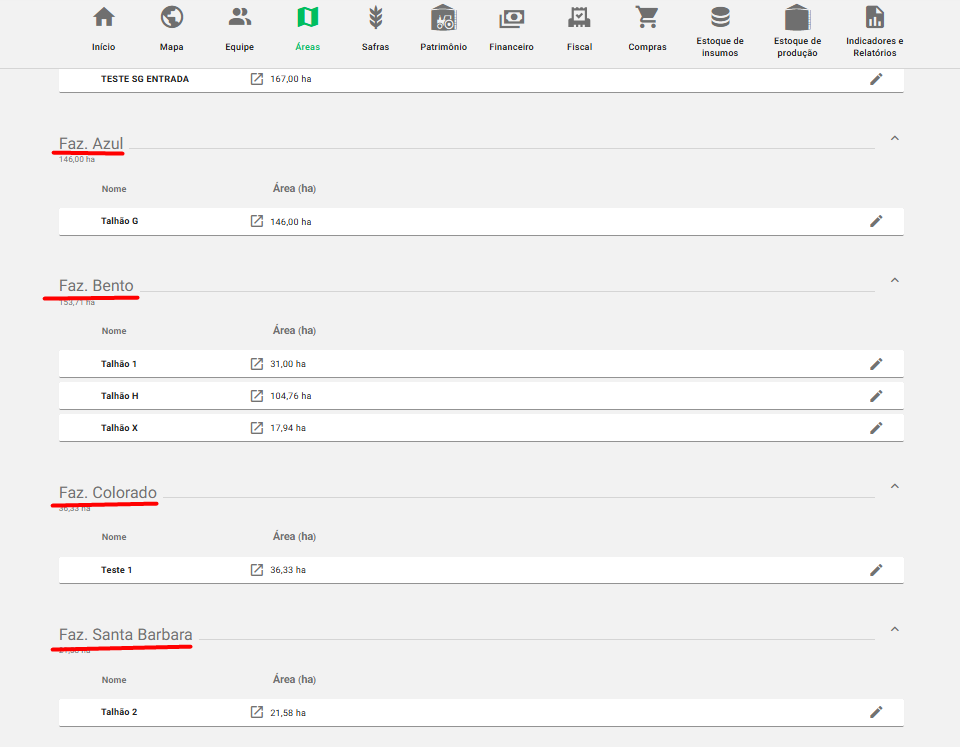The image size is (960, 747).
Task: Open external link icon for Talhão 2
Action: (x=257, y=712)
